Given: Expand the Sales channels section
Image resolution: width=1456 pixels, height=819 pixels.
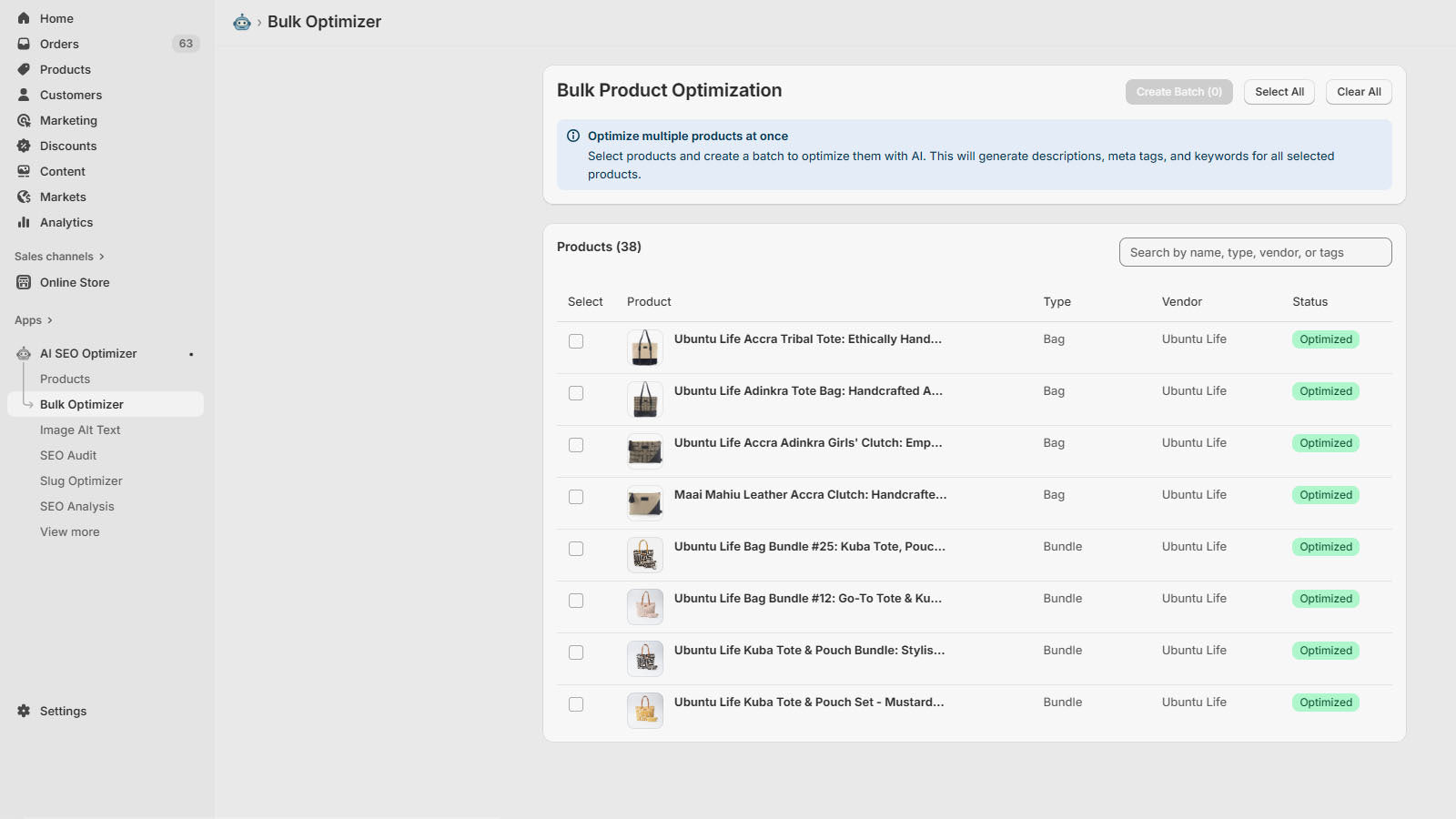Looking at the screenshot, I should click(x=55, y=256).
